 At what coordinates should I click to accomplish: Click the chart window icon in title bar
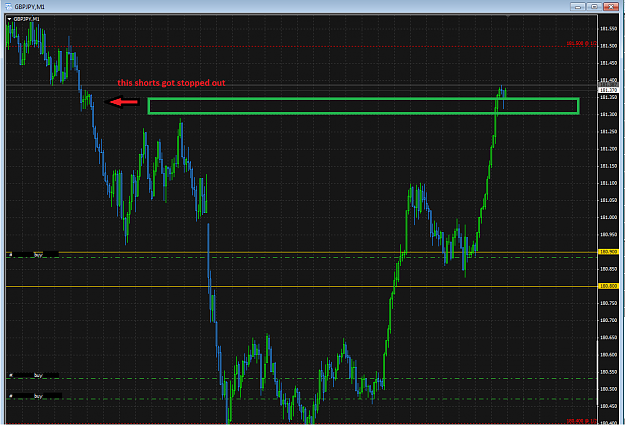(x=8, y=6)
